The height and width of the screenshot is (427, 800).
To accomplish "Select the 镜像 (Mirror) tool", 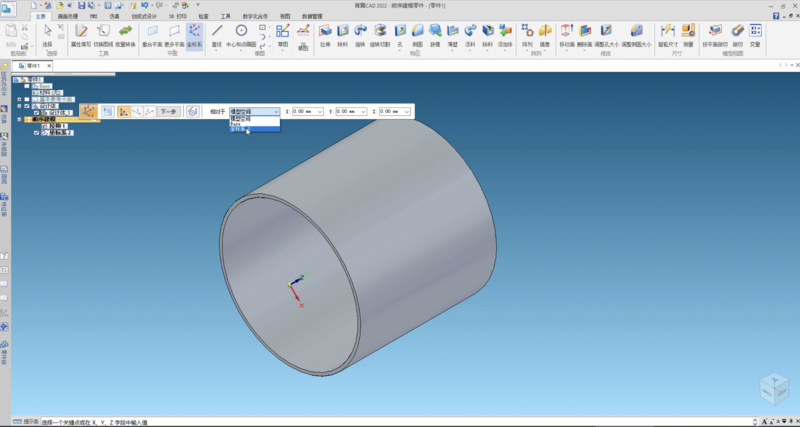I will pyautogui.click(x=546, y=31).
